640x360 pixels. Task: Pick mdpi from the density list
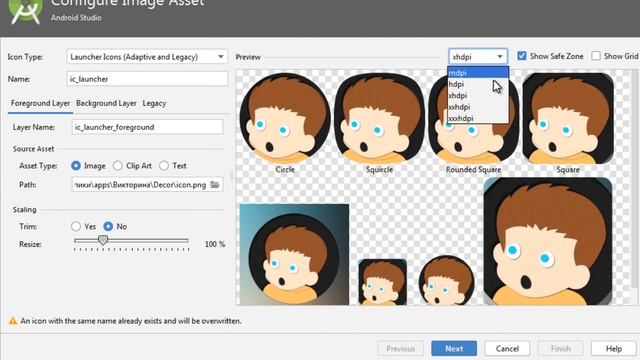click(x=478, y=73)
